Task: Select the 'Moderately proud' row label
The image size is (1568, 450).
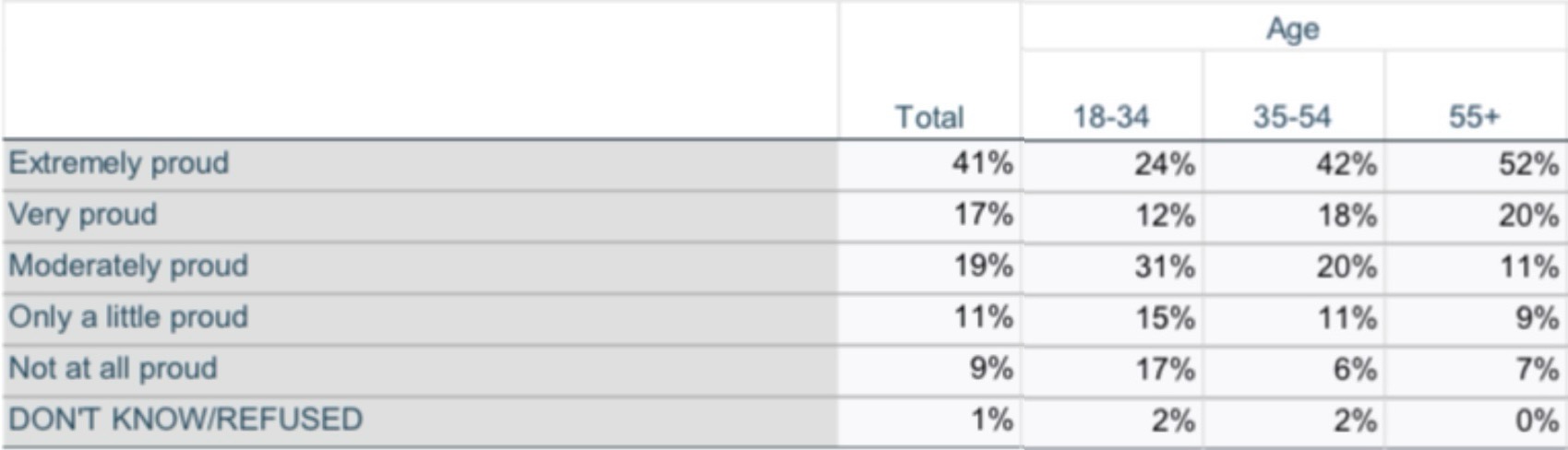Action: (128, 266)
